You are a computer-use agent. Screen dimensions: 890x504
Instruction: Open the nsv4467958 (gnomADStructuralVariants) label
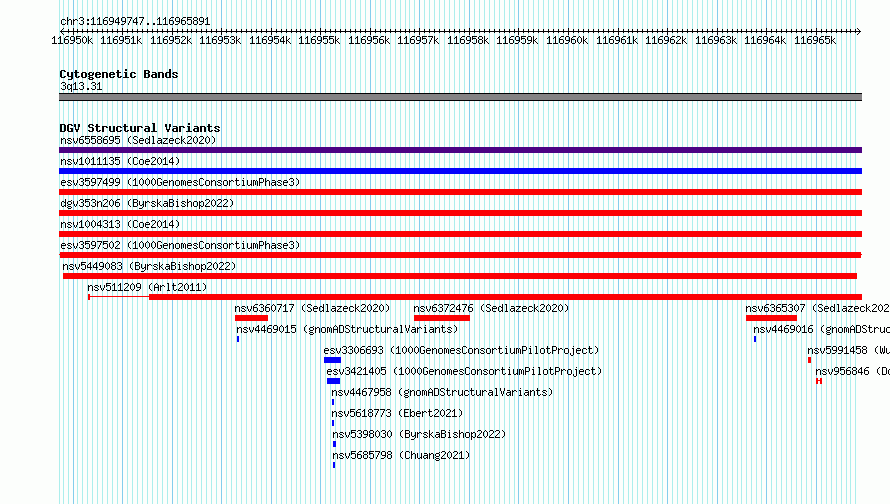[x=442, y=392]
